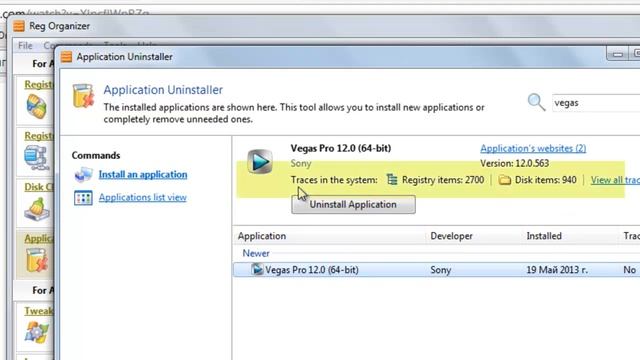Sort by the Developer column header

451,236
